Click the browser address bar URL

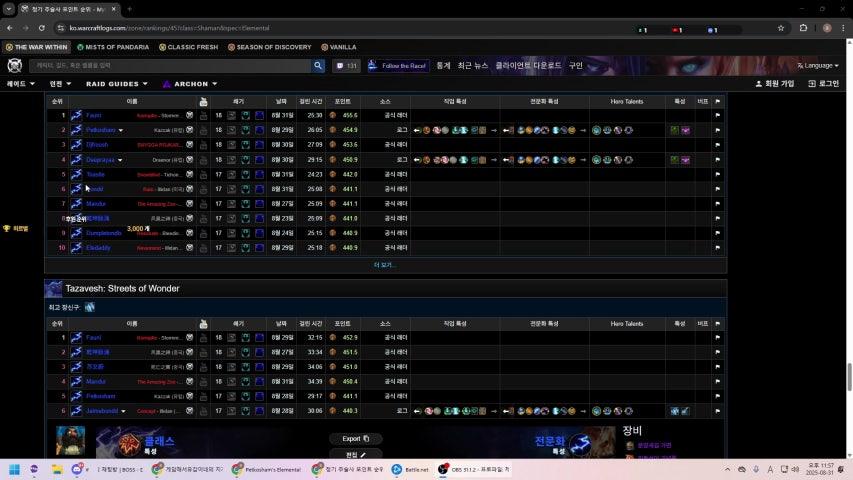click(x=170, y=28)
